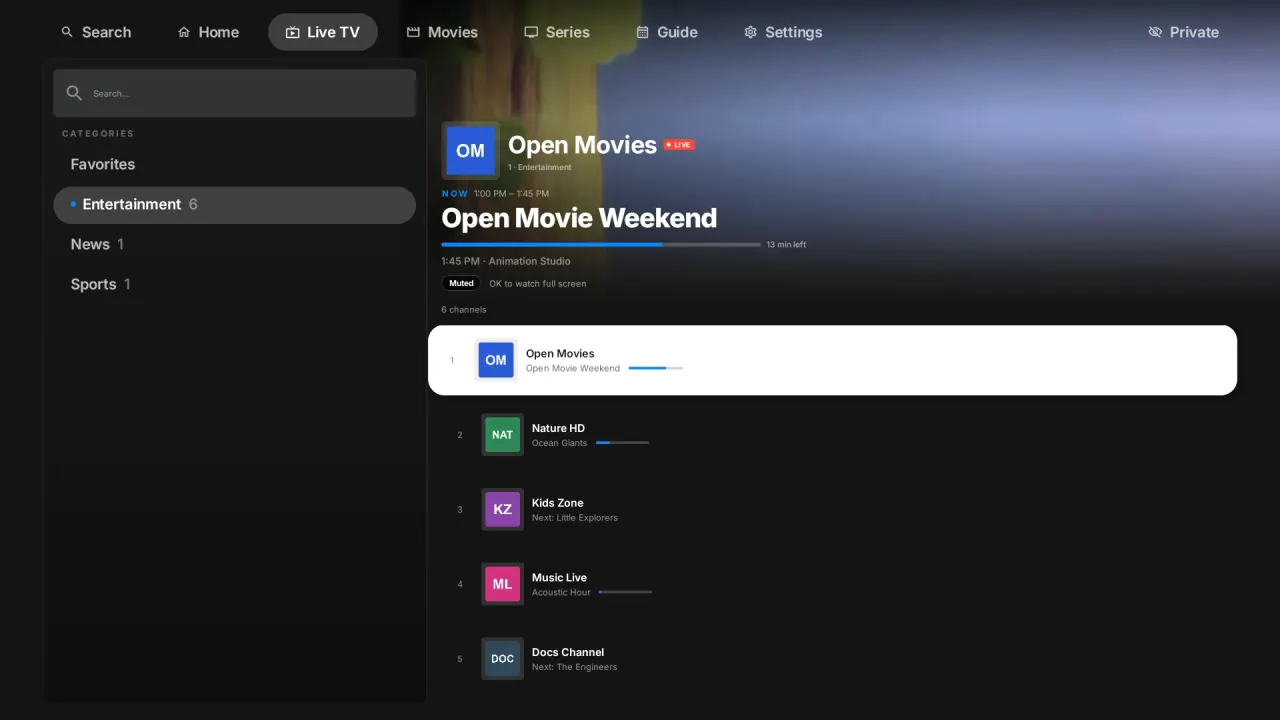Select the Docs Channel name
The width and height of the screenshot is (1280, 720).
pos(568,652)
